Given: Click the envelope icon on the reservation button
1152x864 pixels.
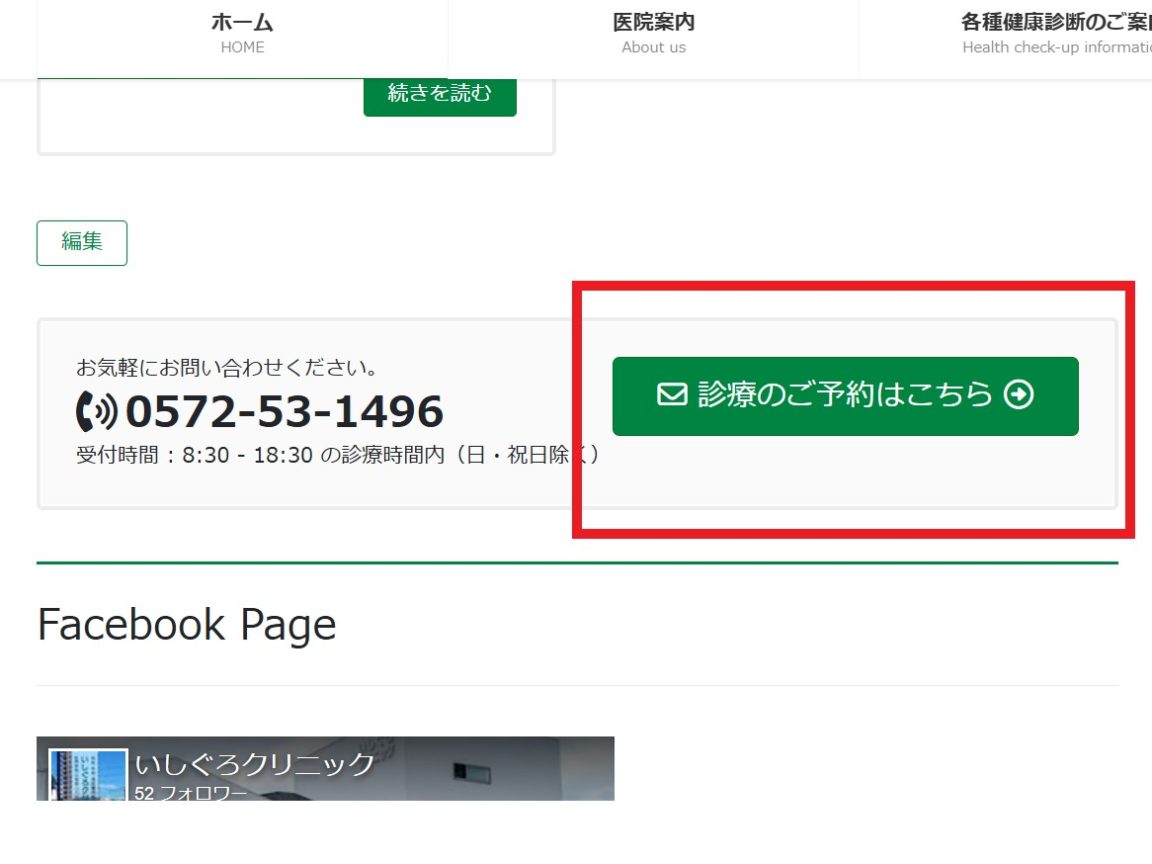Looking at the screenshot, I should [x=670, y=395].
